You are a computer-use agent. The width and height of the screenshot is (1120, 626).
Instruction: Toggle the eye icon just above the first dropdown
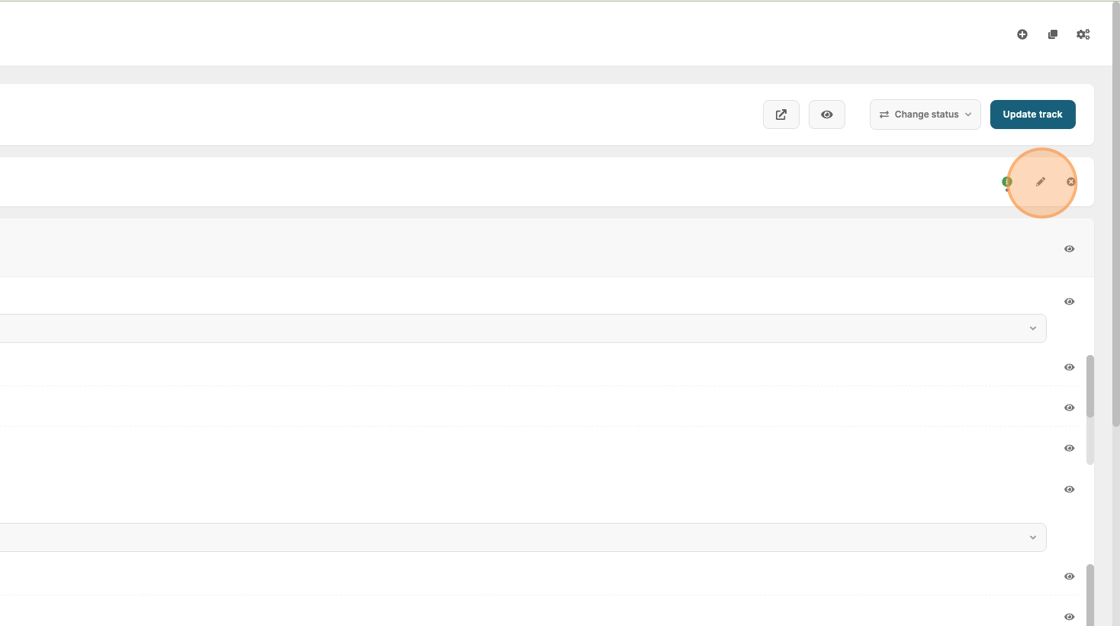point(1069,302)
